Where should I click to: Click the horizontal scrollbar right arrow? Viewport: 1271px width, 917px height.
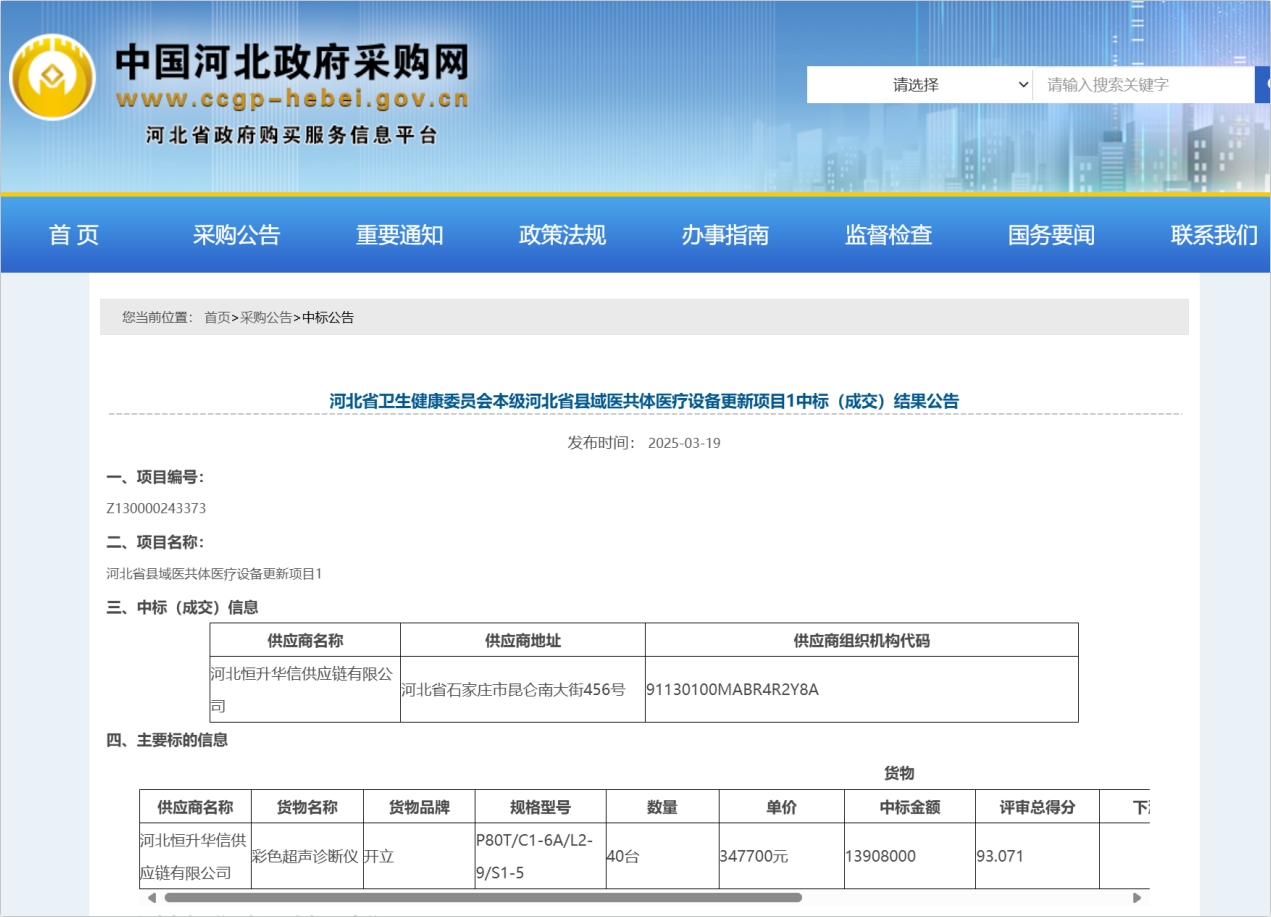pyautogui.click(x=1137, y=897)
